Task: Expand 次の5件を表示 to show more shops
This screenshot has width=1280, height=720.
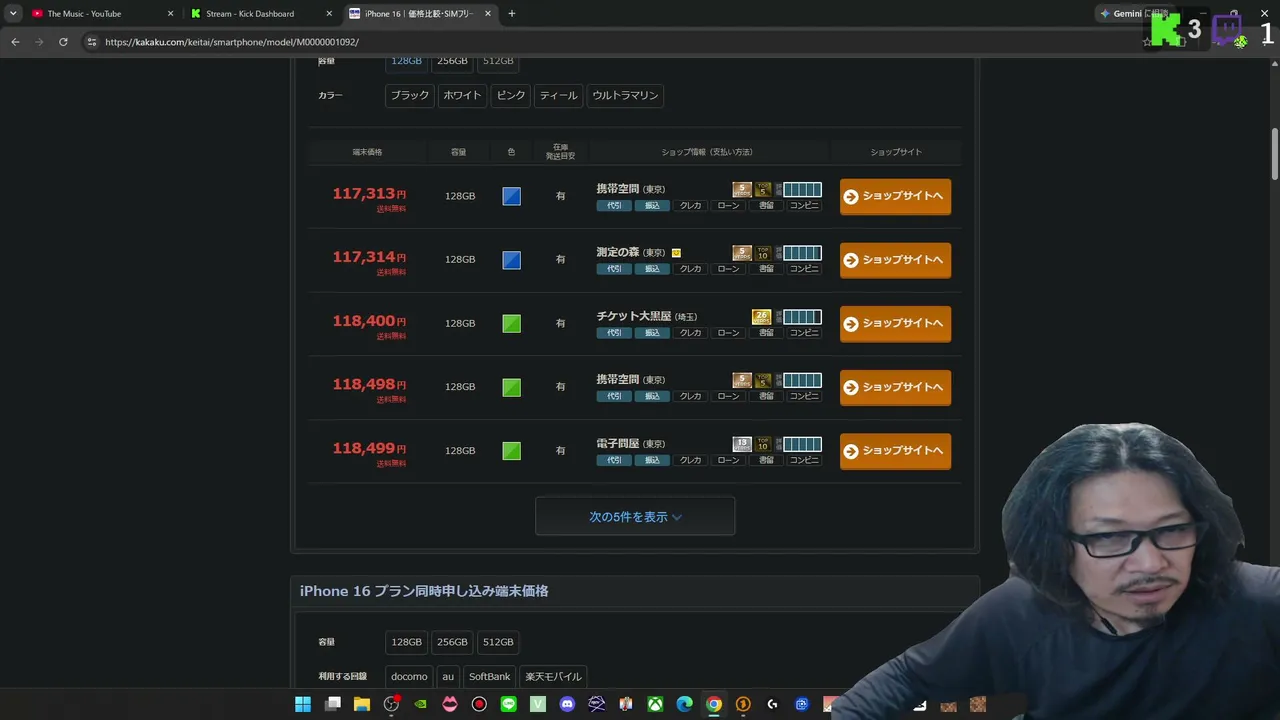Action: 635,517
